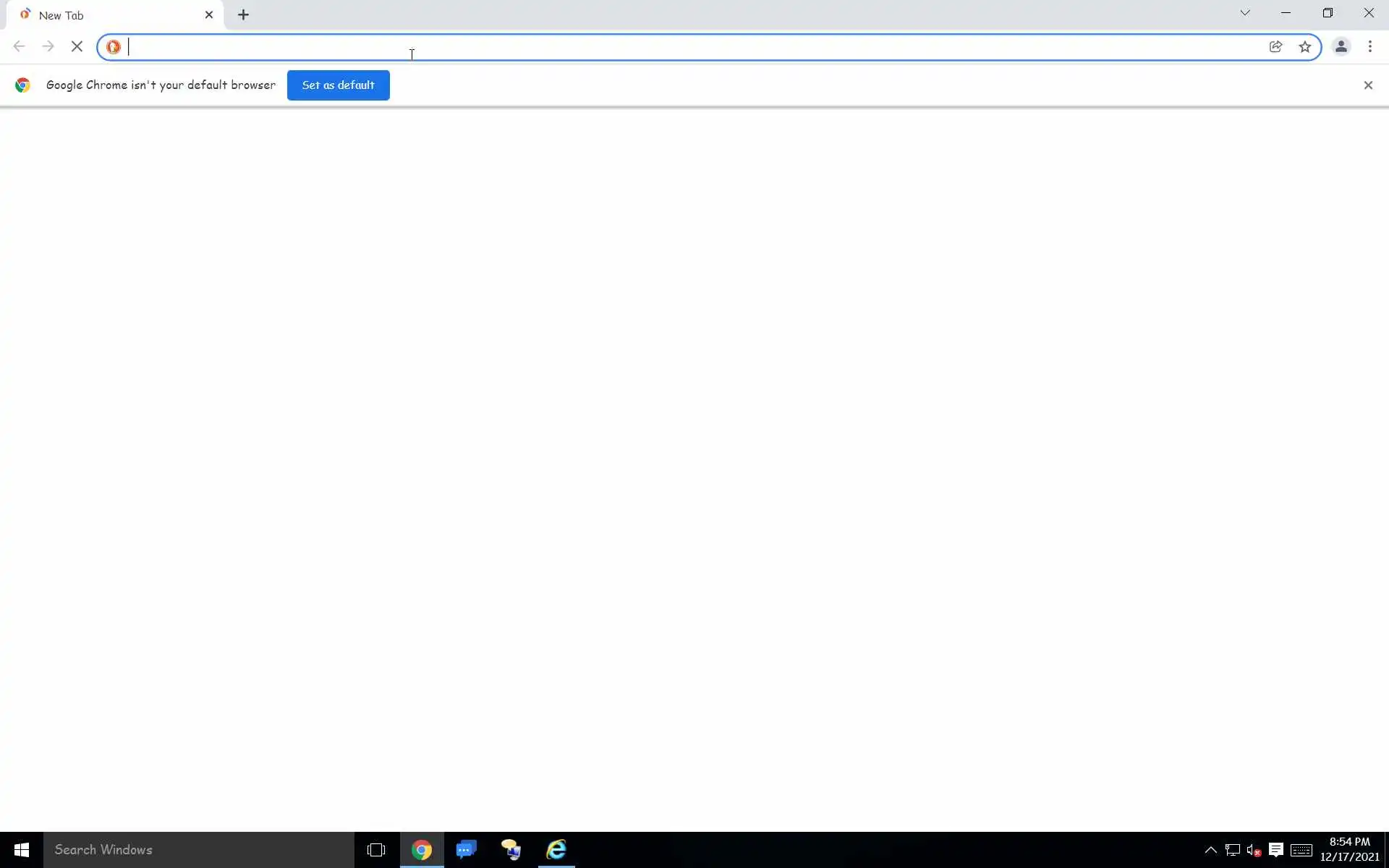Click the Set as default button
The width and height of the screenshot is (1389, 868).
click(338, 85)
